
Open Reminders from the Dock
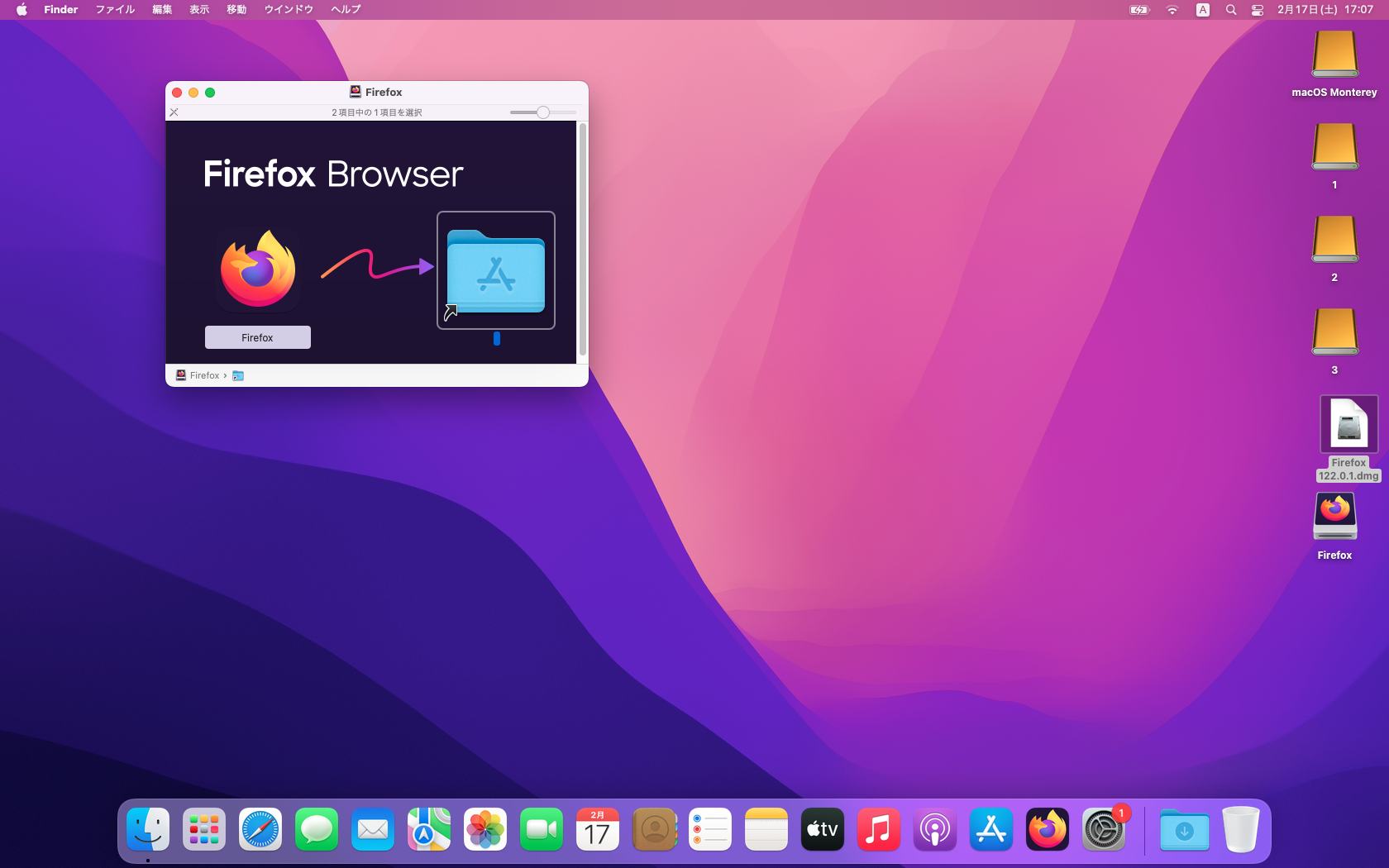710,829
